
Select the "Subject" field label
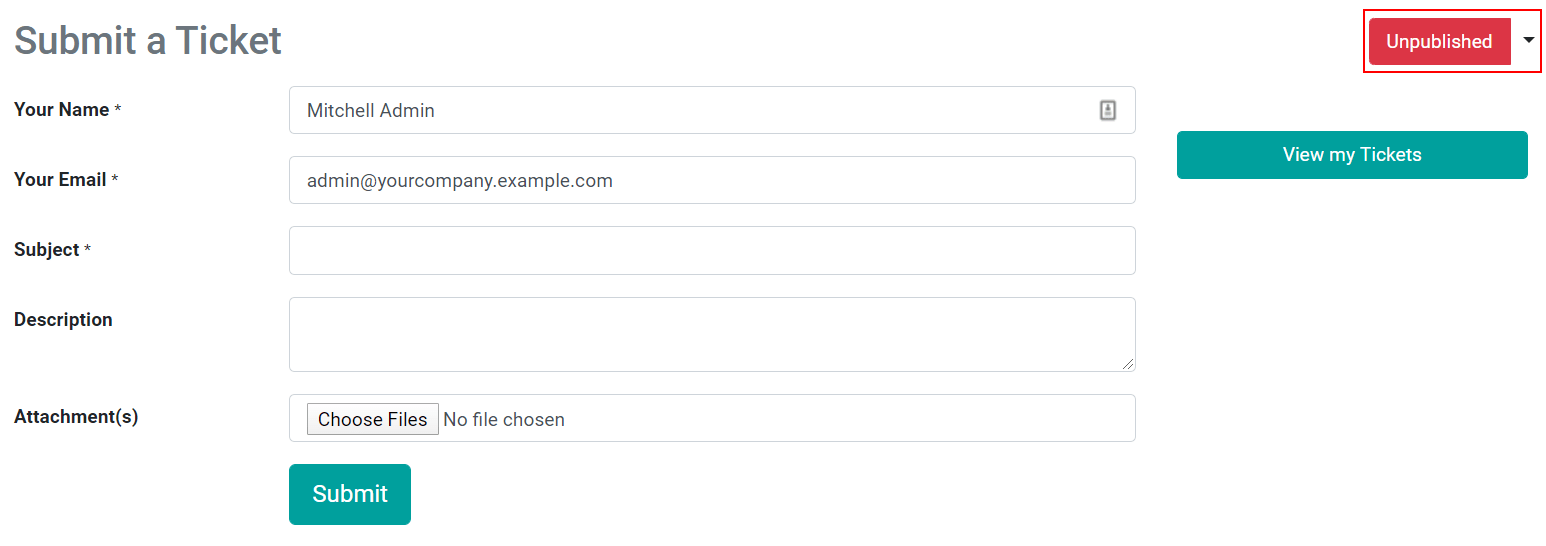46,250
